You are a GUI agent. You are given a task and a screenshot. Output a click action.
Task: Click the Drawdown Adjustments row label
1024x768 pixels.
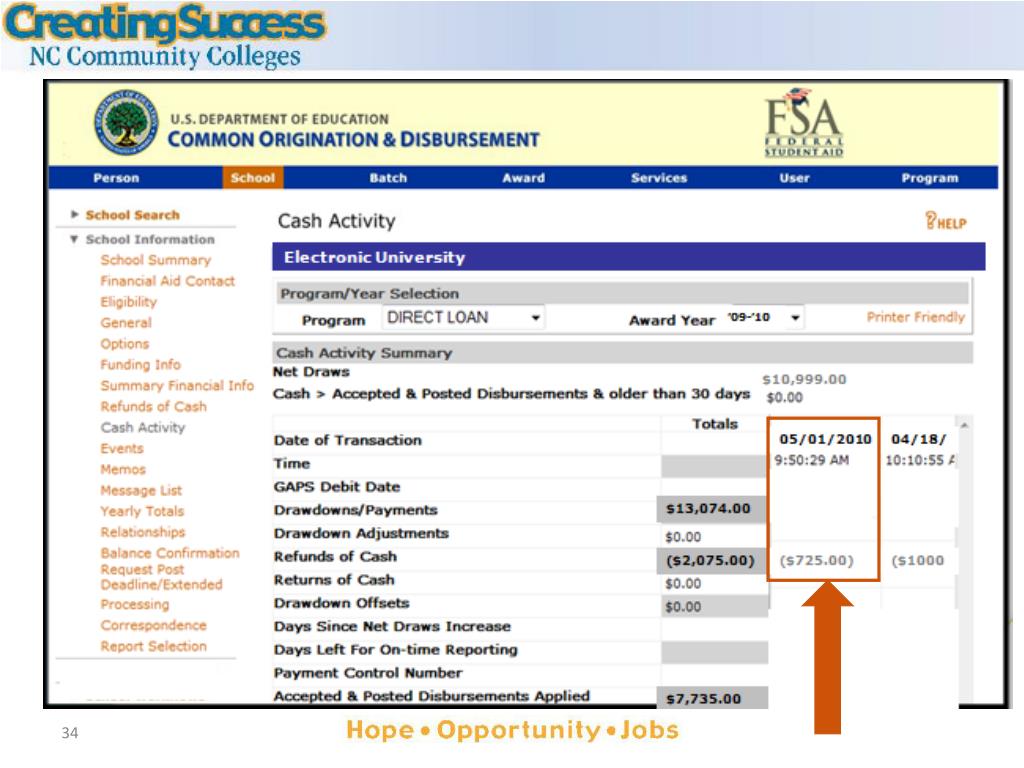coord(361,533)
